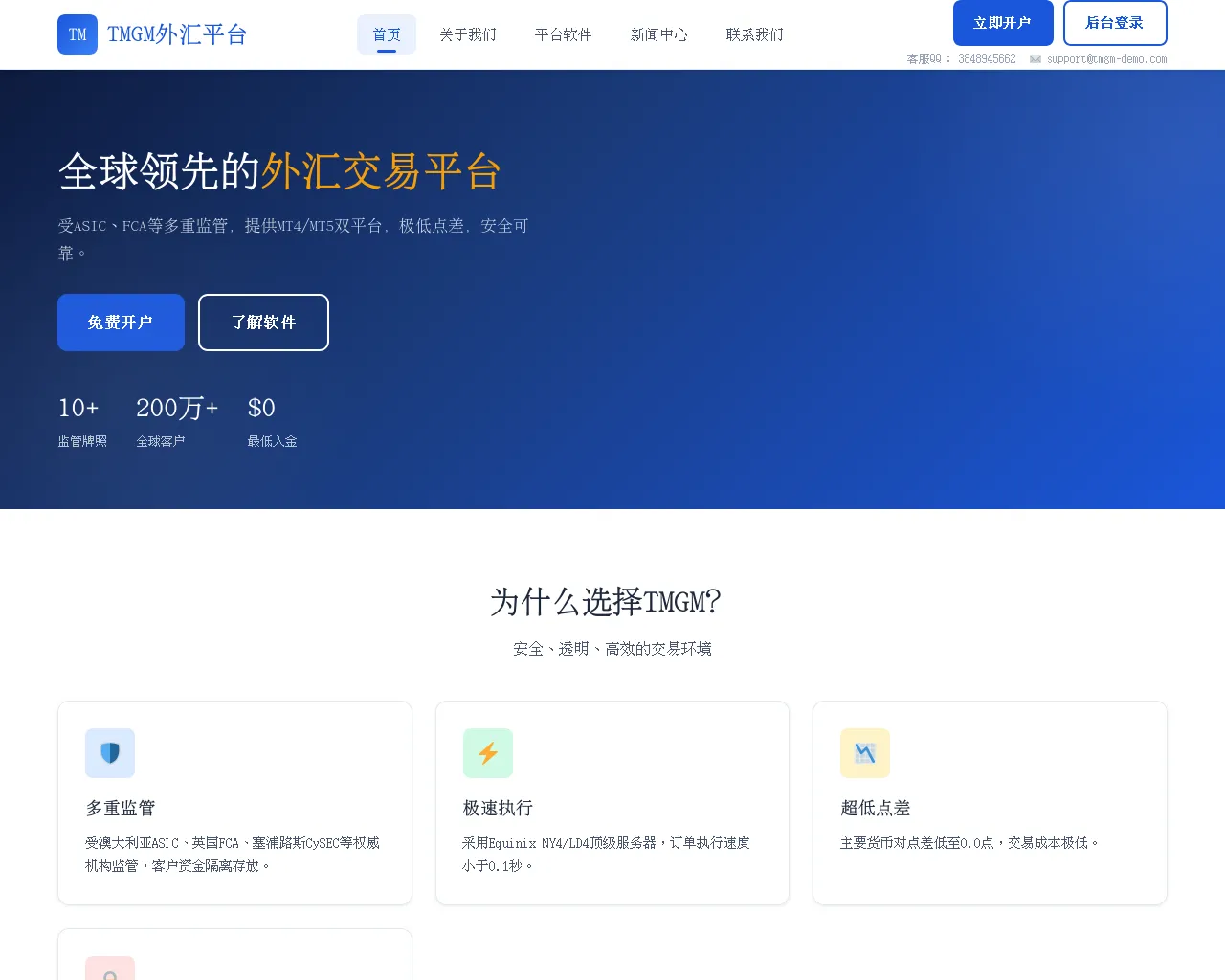Screen dimensions: 1225x980
Task: Click the envelope icon beside the support email
Action: pos(1036,59)
